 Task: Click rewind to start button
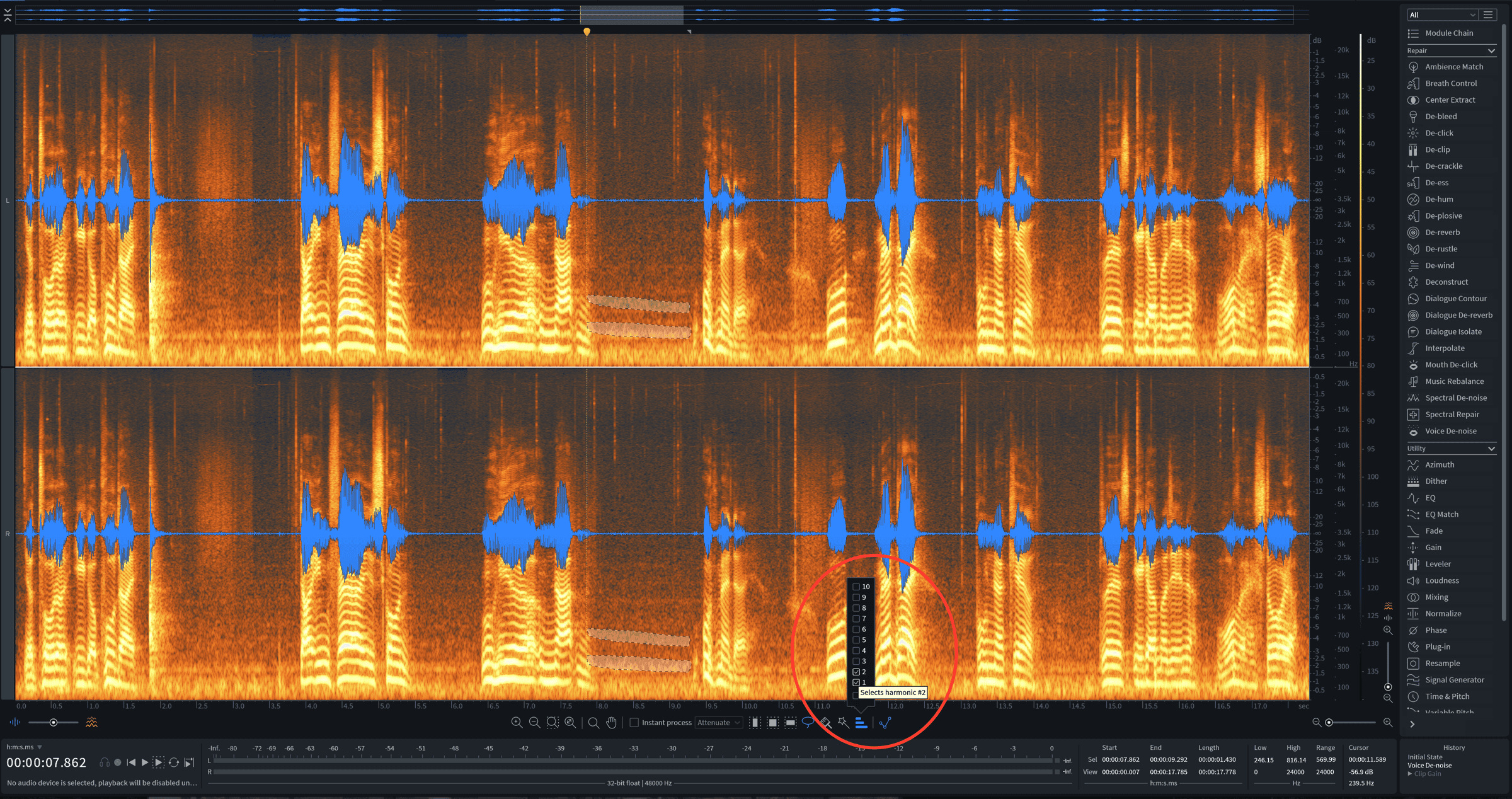[x=131, y=762]
